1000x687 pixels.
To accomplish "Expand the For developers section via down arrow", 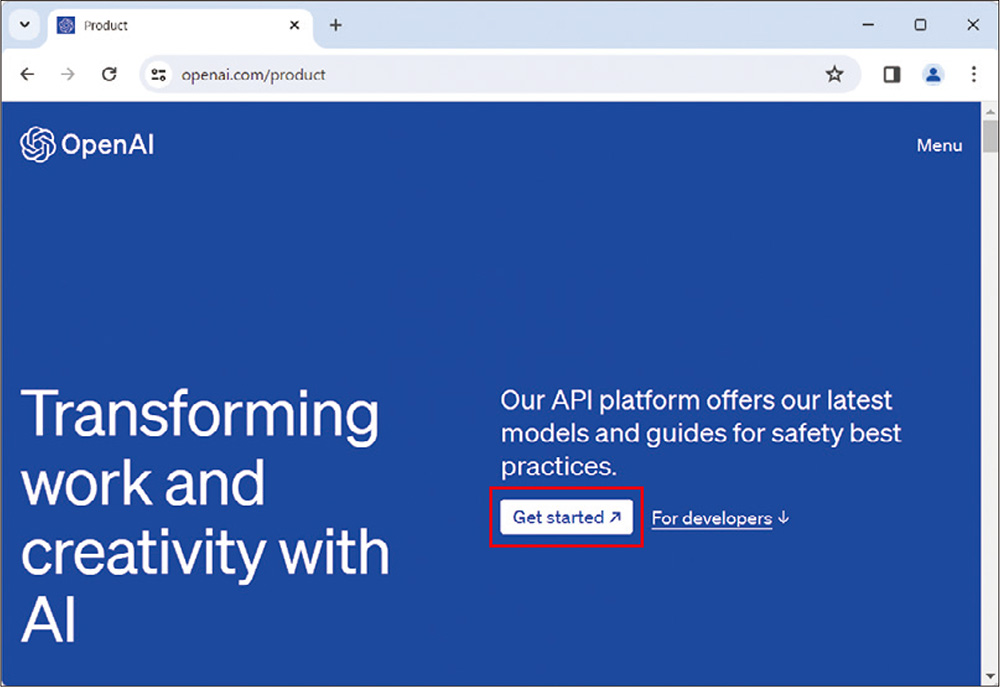I will [786, 518].
